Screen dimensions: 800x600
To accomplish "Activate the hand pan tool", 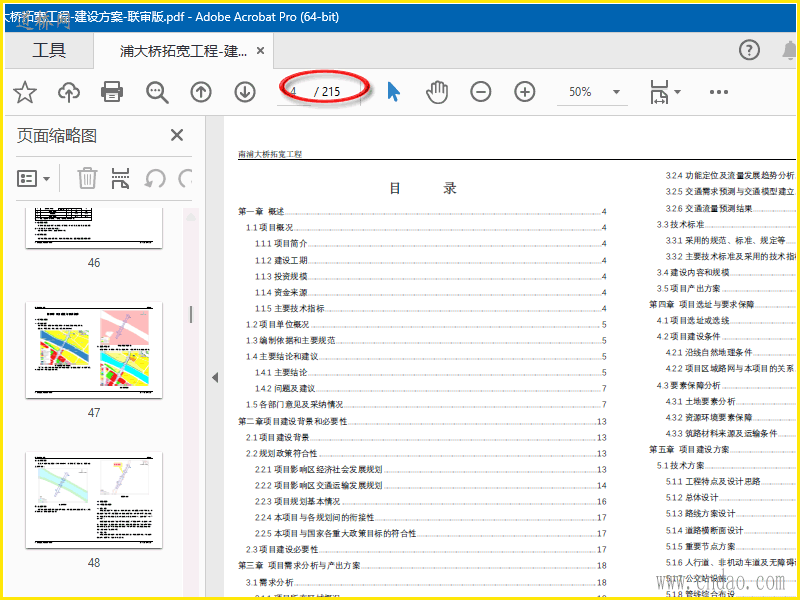I will 437,92.
